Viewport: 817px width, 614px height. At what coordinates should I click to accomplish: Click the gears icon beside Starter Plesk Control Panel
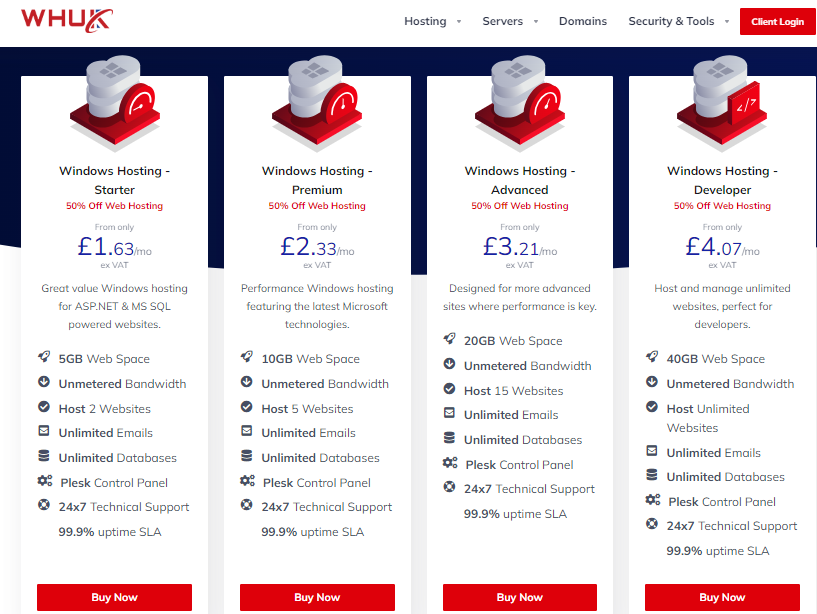[x=45, y=481]
